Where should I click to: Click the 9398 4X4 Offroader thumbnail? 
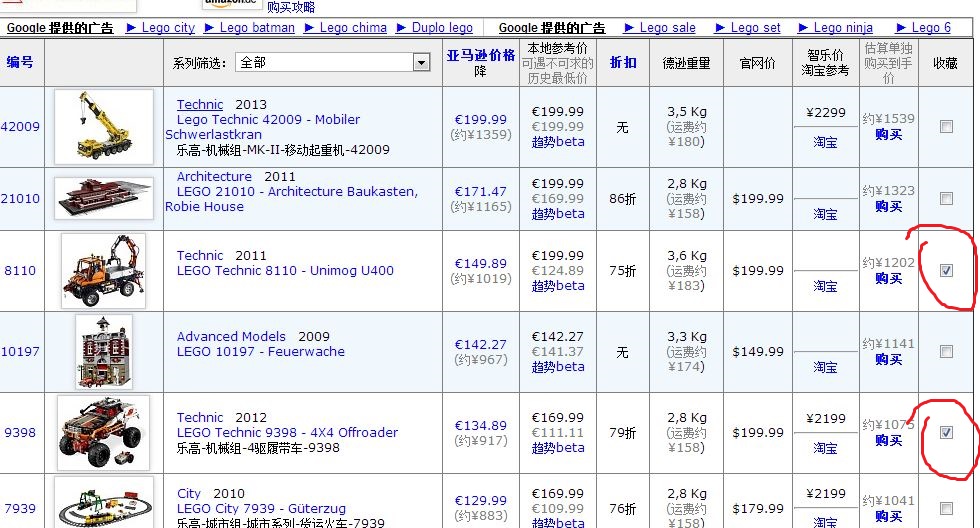coord(104,432)
